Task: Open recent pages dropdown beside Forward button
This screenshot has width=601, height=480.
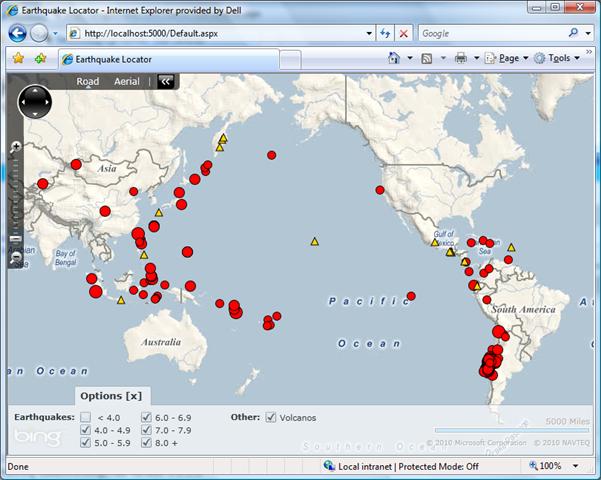Action: (55, 34)
